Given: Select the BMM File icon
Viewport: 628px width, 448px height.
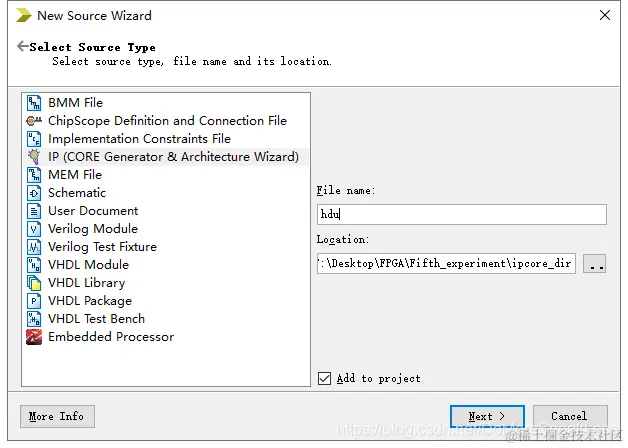Looking at the screenshot, I should pyautogui.click(x=34, y=103).
